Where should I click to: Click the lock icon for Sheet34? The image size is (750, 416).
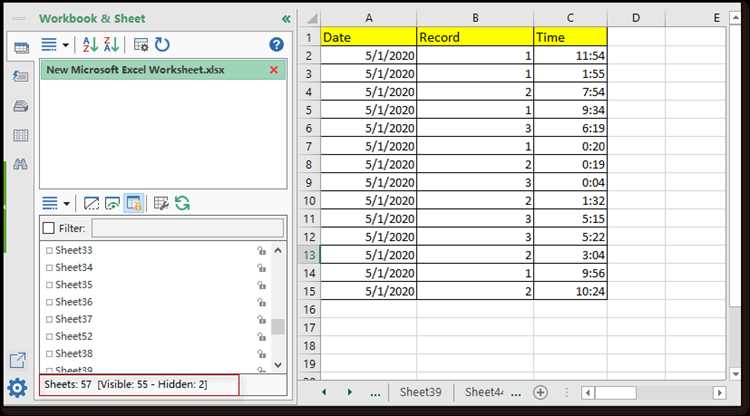[261, 268]
